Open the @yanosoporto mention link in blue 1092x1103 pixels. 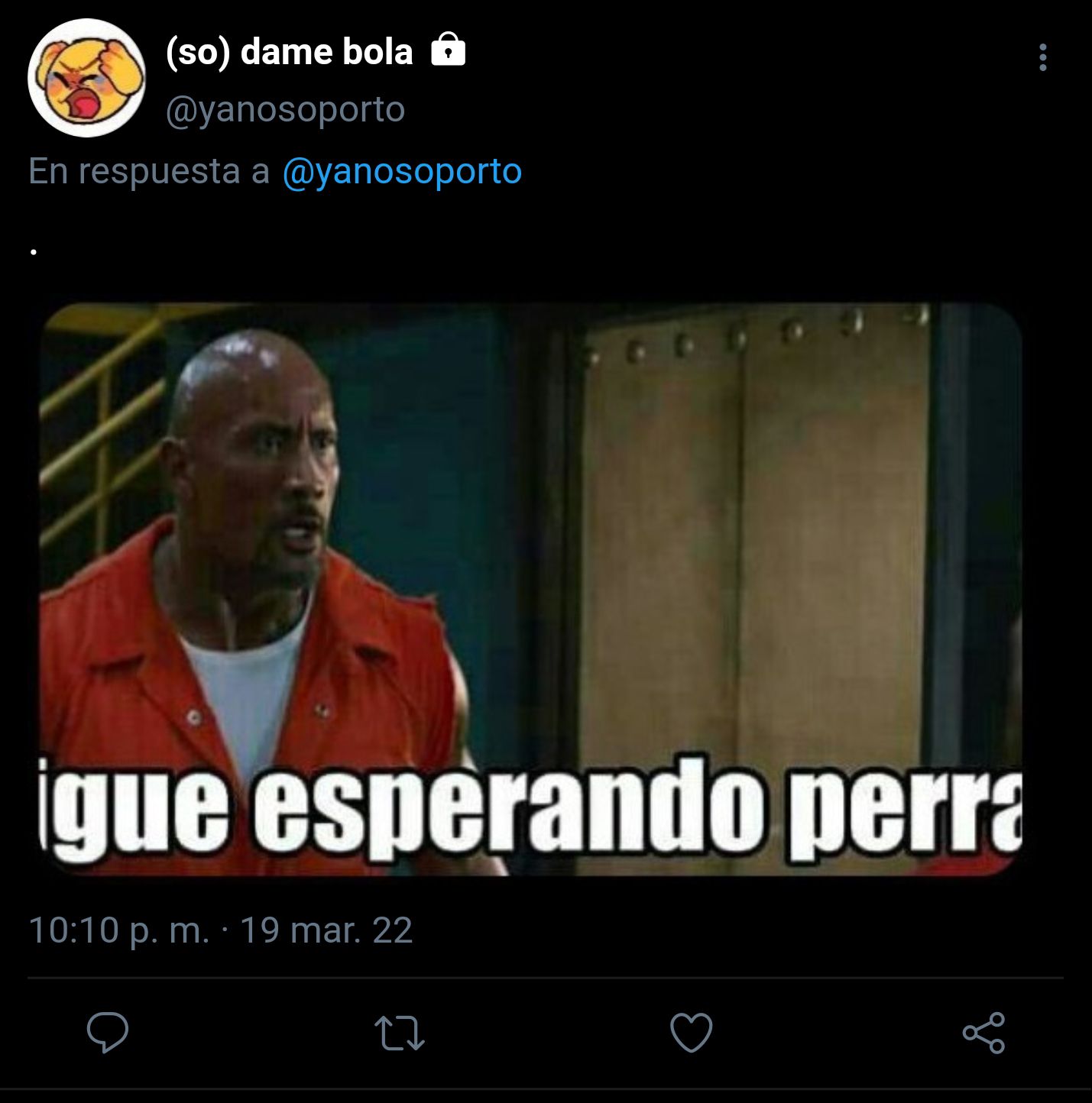coord(402,171)
